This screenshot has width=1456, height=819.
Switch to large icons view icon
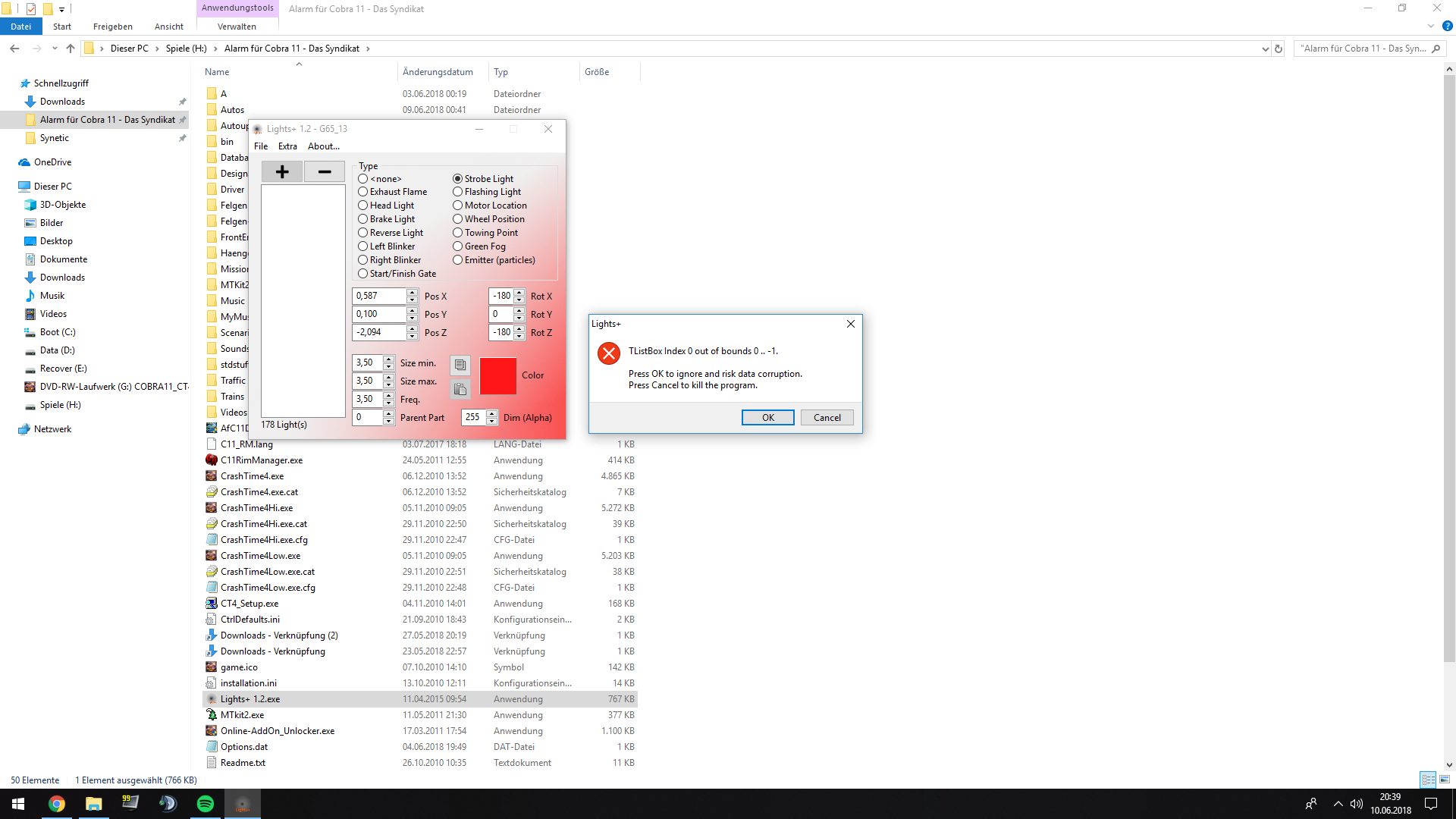[x=1445, y=780]
